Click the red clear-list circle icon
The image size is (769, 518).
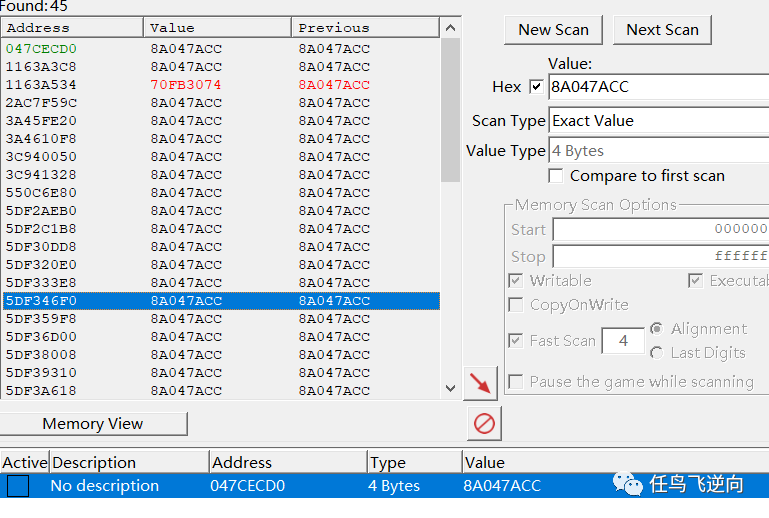coord(484,423)
